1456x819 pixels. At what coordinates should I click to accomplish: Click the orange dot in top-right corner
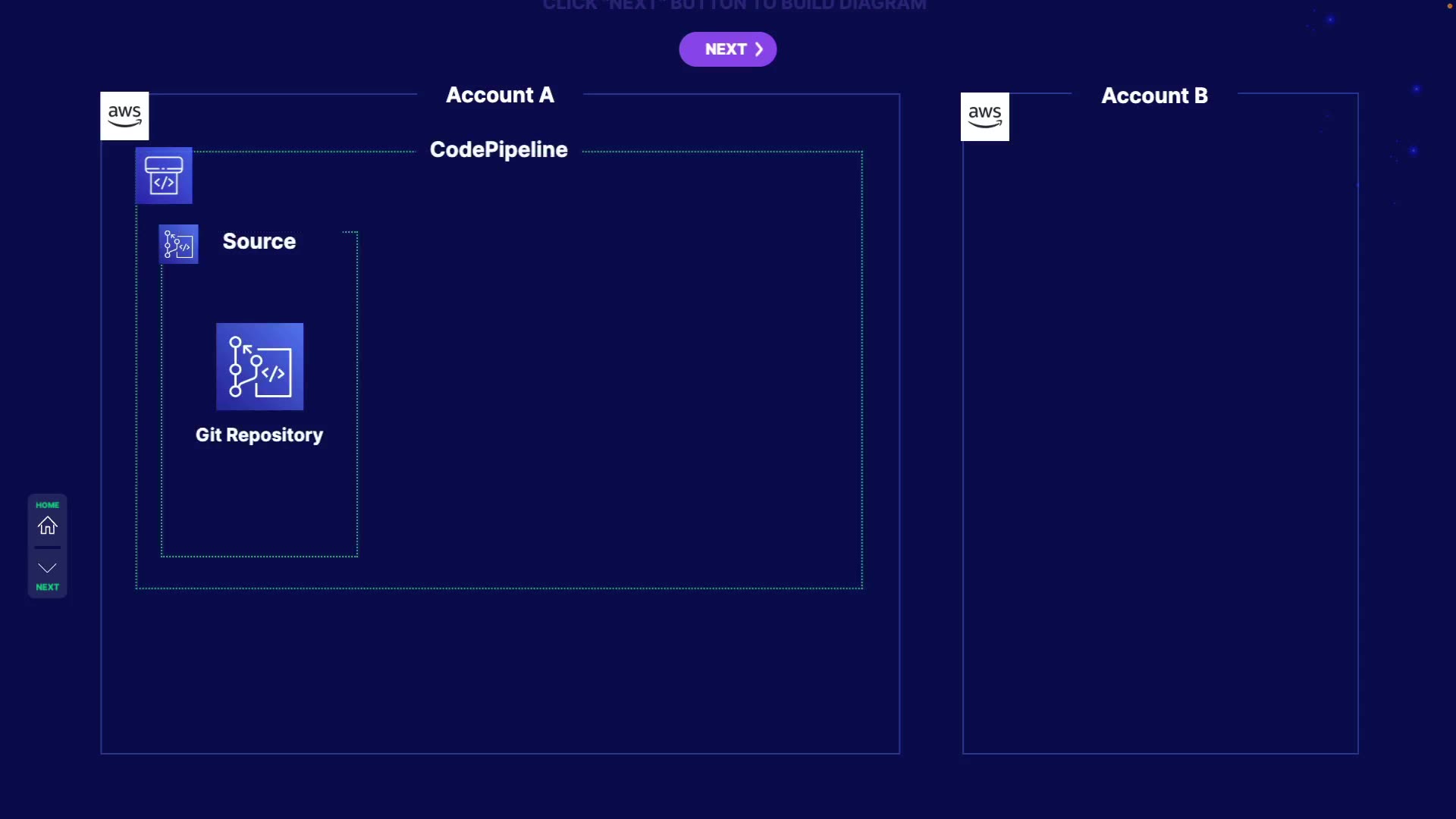click(x=1449, y=6)
